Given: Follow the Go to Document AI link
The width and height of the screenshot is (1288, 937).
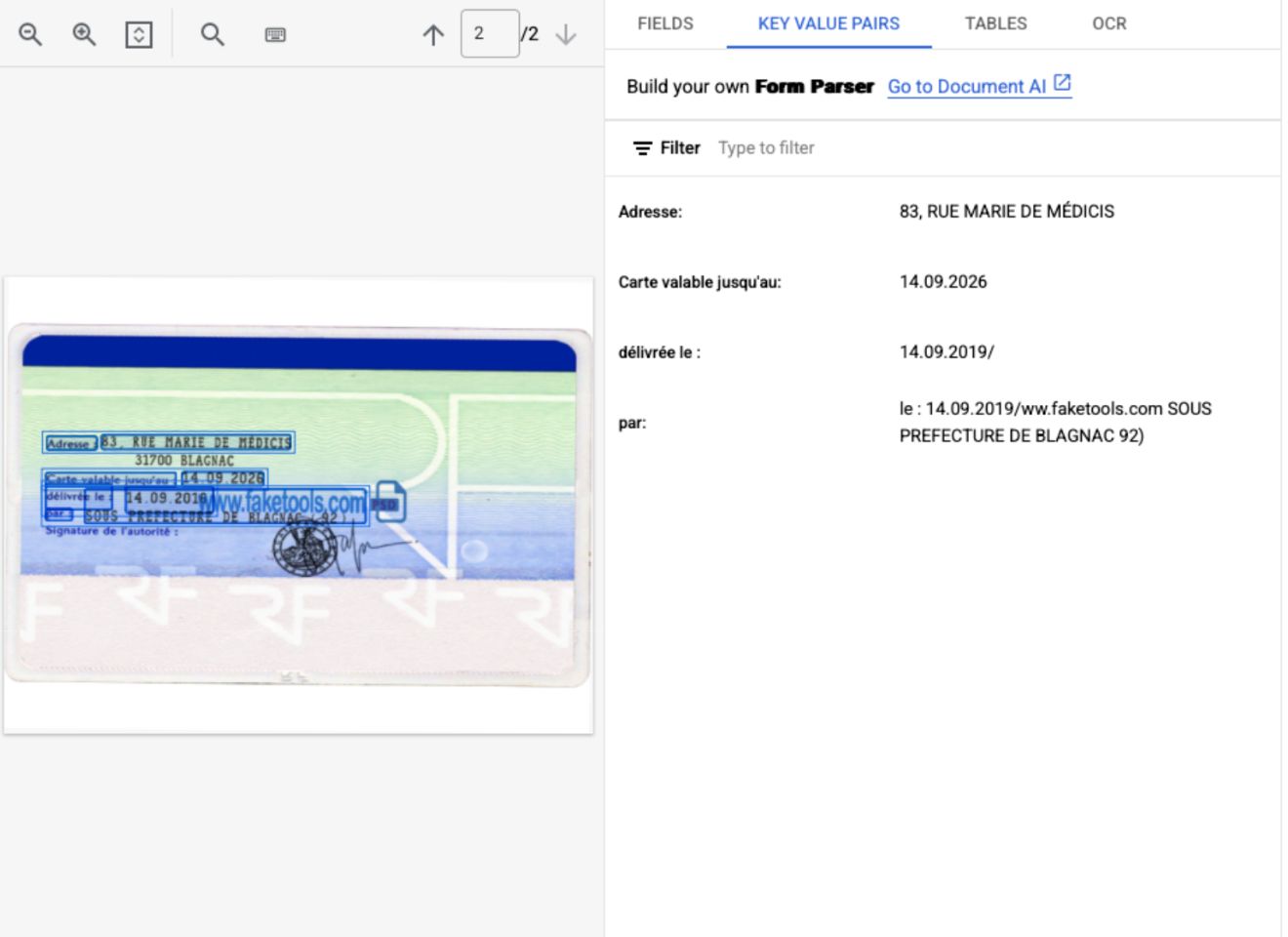Looking at the screenshot, I should coord(966,86).
